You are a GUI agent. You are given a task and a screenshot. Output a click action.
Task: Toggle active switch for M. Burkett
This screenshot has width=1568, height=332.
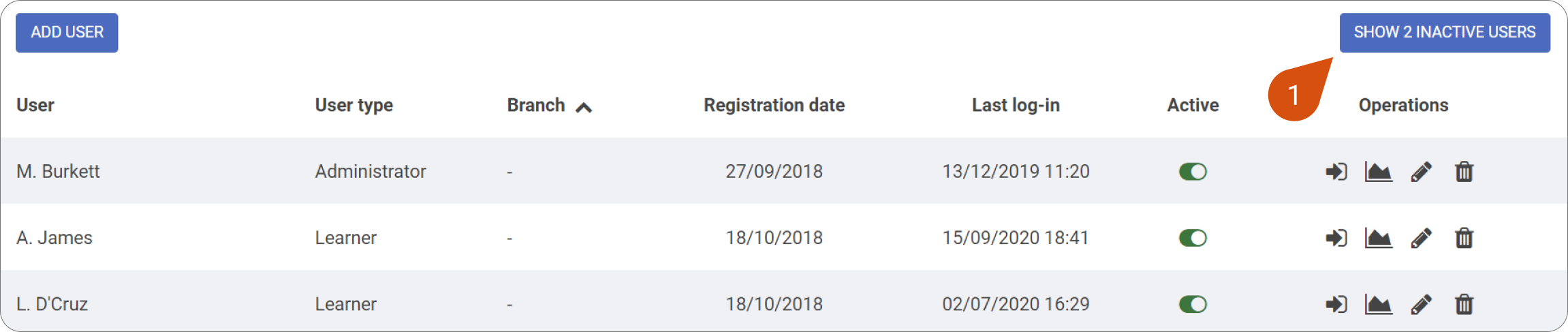coord(1193,172)
